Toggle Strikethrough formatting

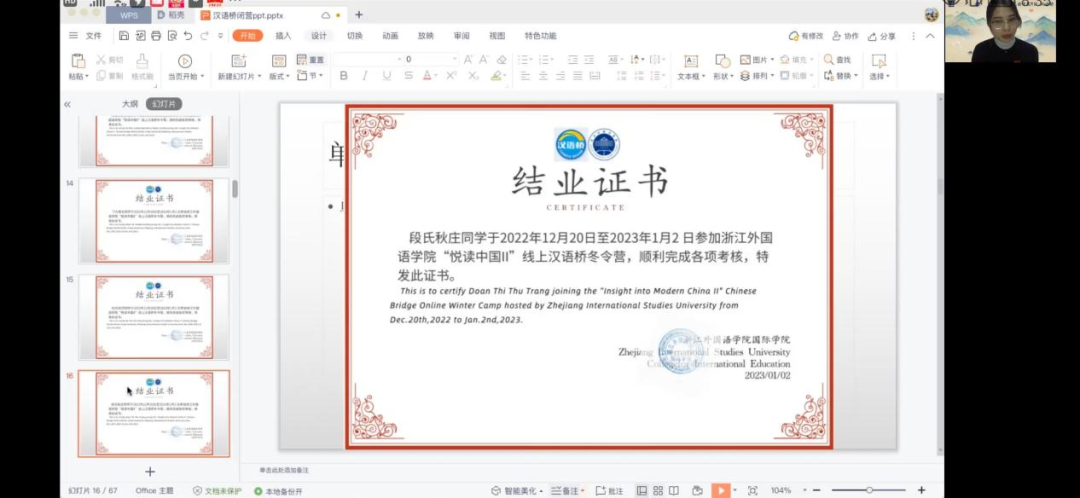coord(408,76)
